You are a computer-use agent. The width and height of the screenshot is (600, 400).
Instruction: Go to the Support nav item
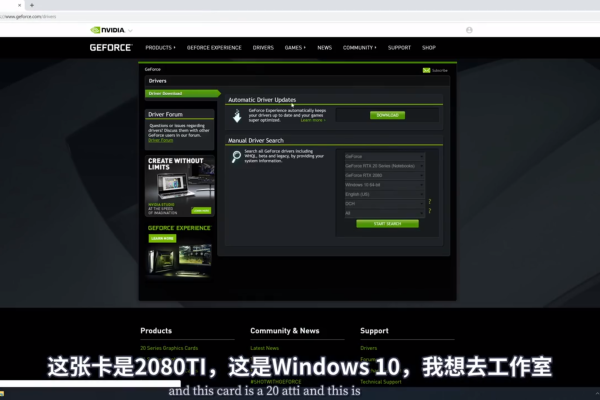[399, 47]
